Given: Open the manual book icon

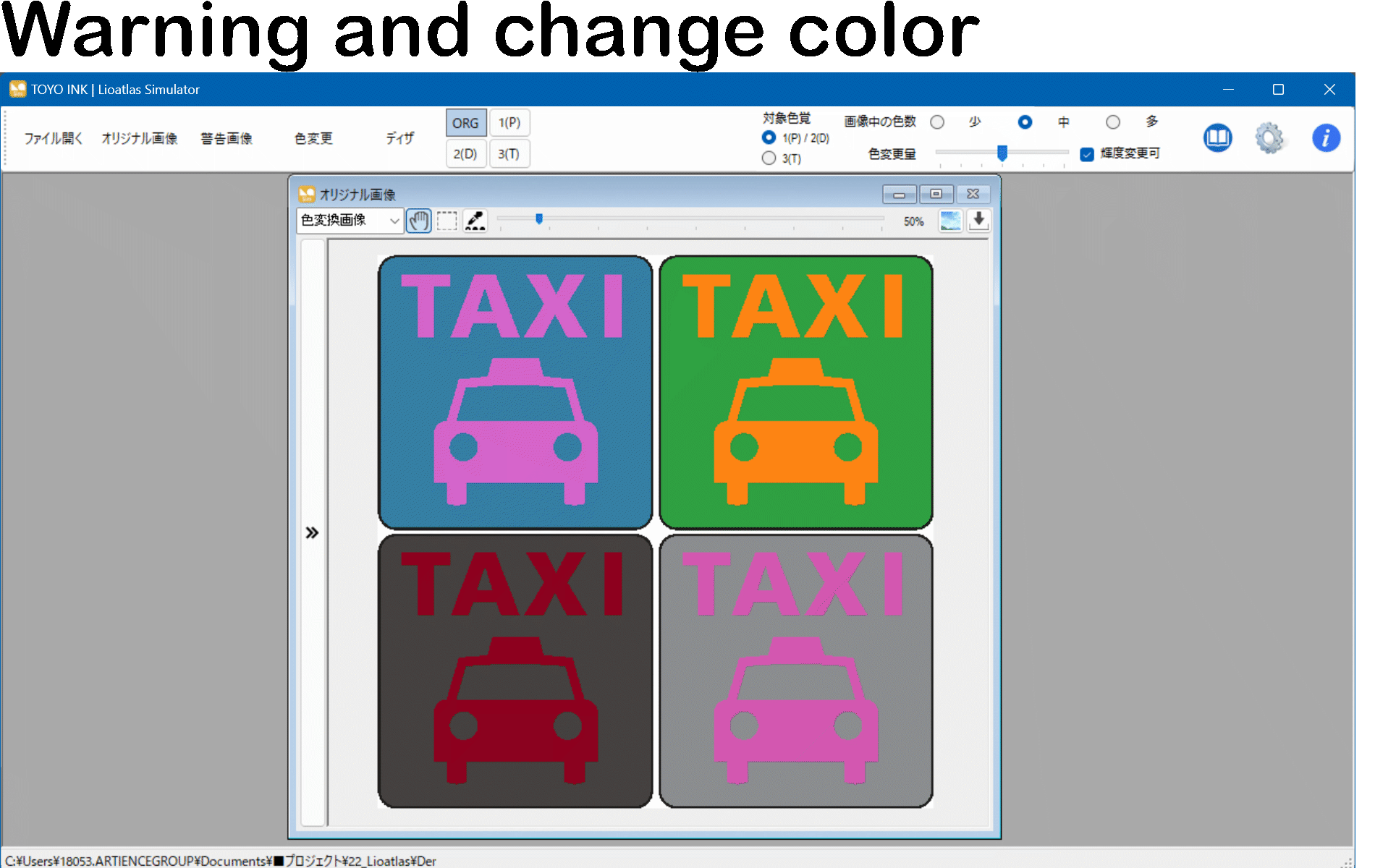Looking at the screenshot, I should (1217, 137).
